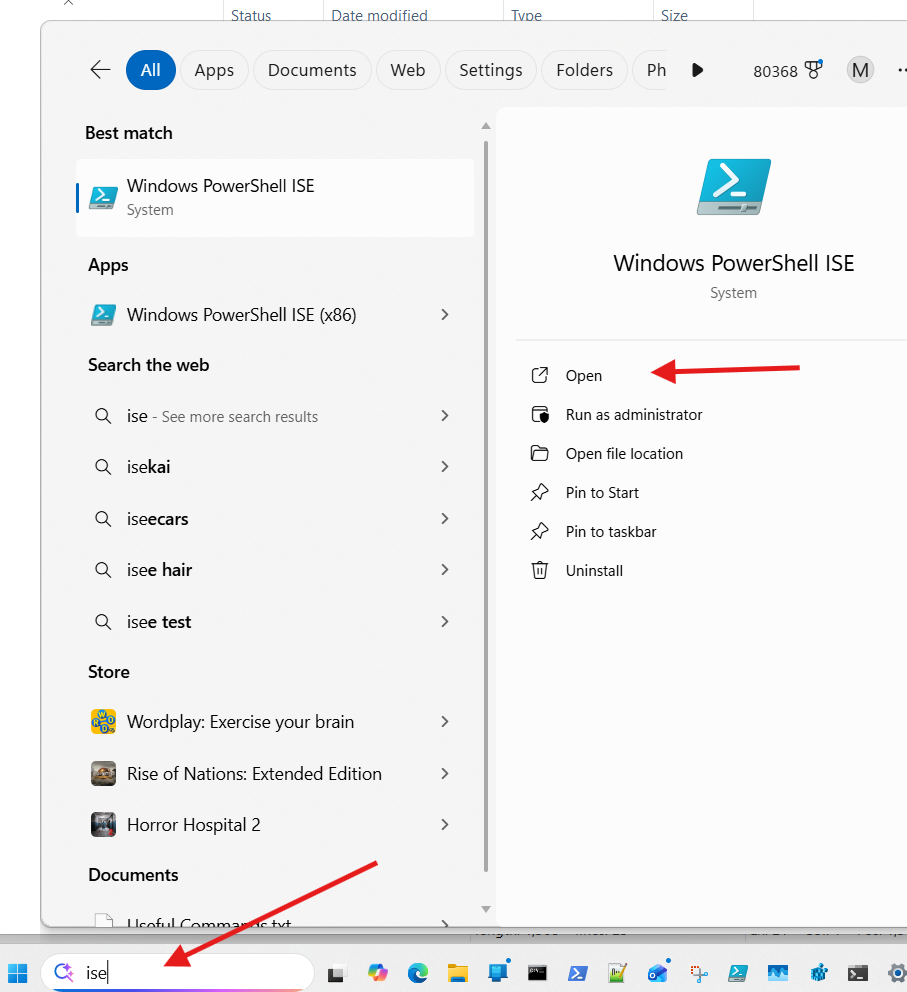The height and width of the screenshot is (992, 907).
Task: Select the 'isekai' web suggestion
Action: (x=148, y=467)
